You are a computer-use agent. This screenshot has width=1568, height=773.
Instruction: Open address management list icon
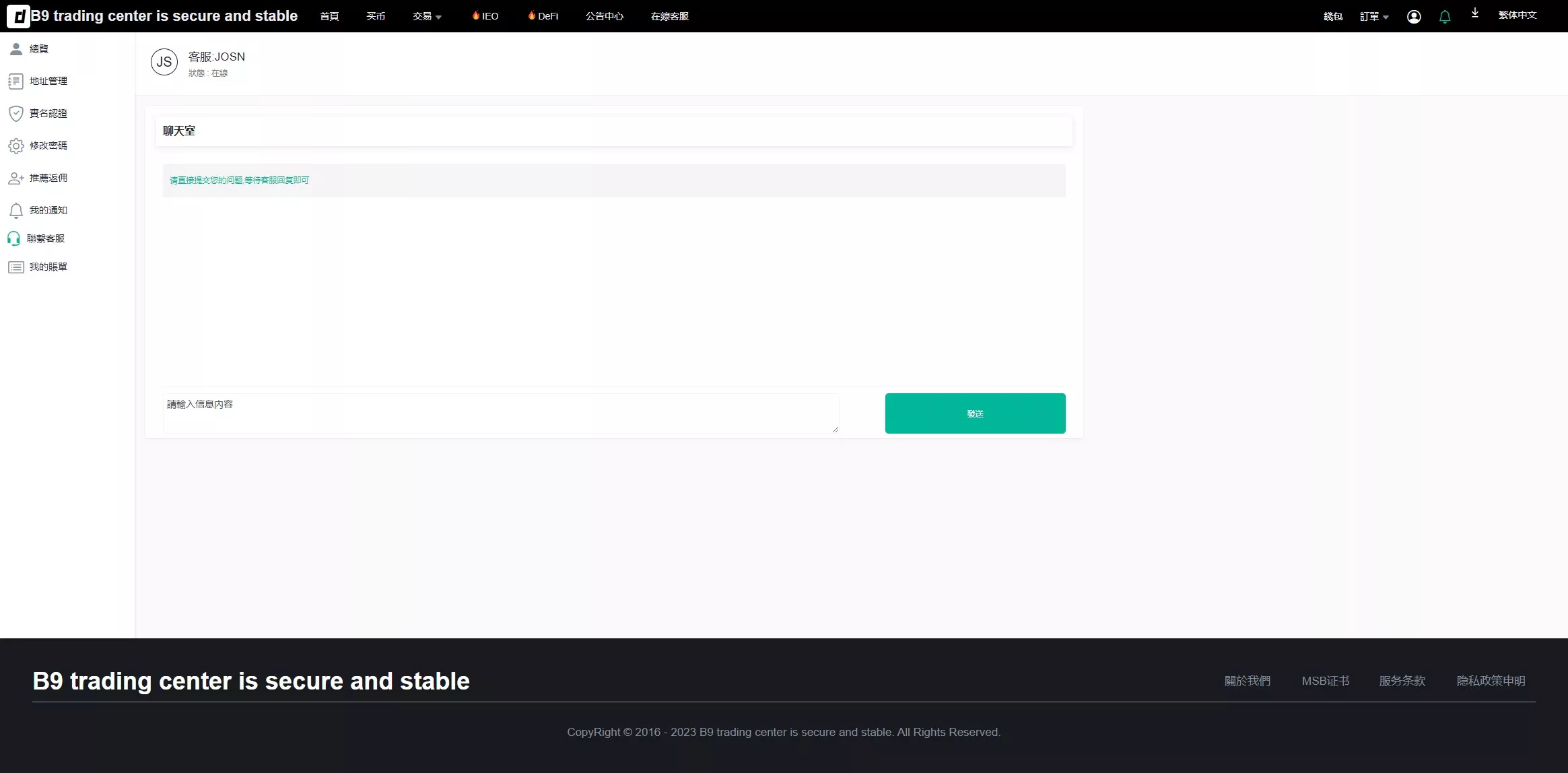click(x=15, y=81)
